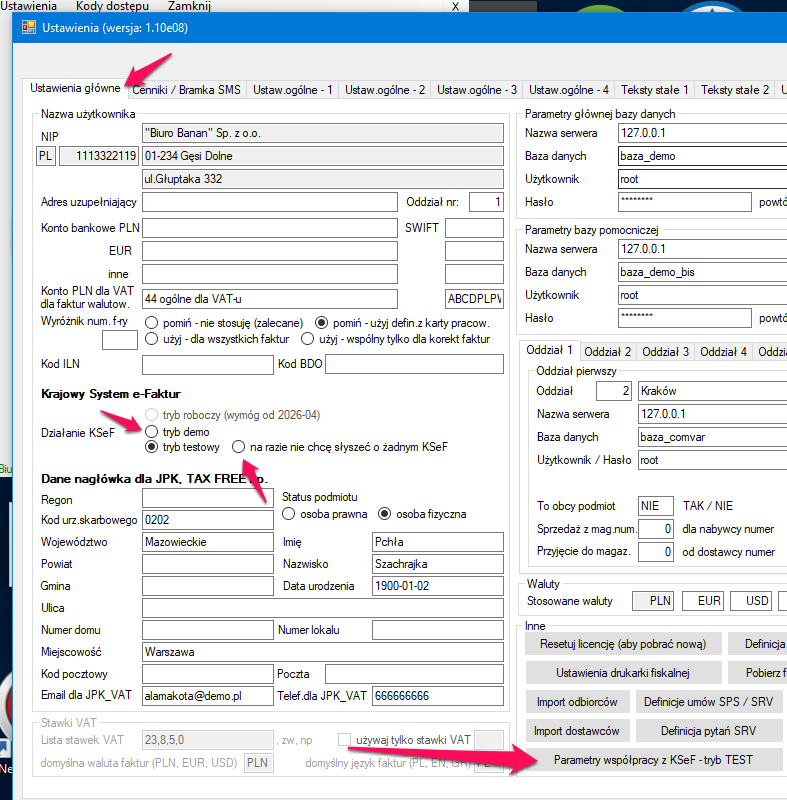Select the tryb demo KSeF option
787x800 pixels.
coord(152,432)
